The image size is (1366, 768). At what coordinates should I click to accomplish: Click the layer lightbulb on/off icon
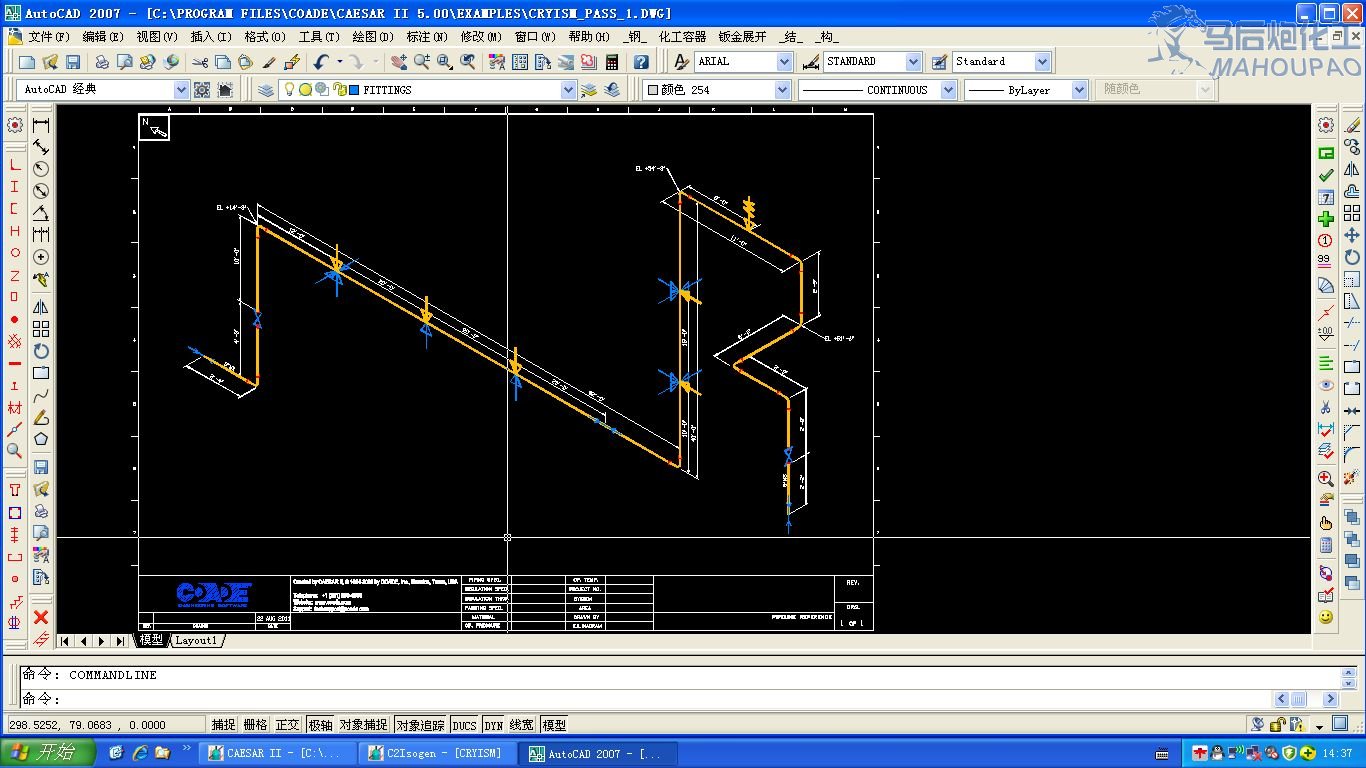[x=290, y=90]
